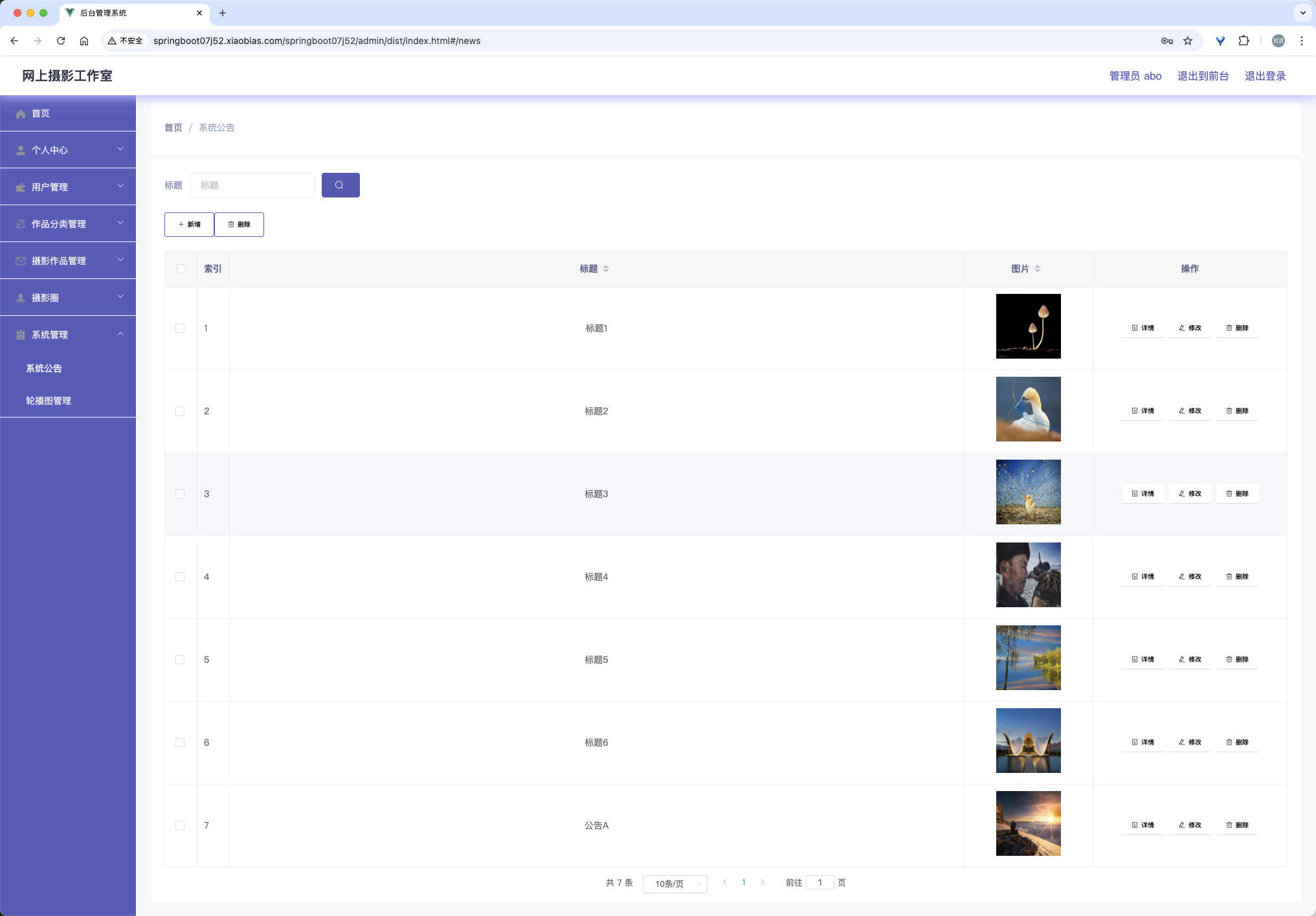The width and height of the screenshot is (1316, 916).
Task: Reload the page with refresh icon
Action: tap(61, 41)
